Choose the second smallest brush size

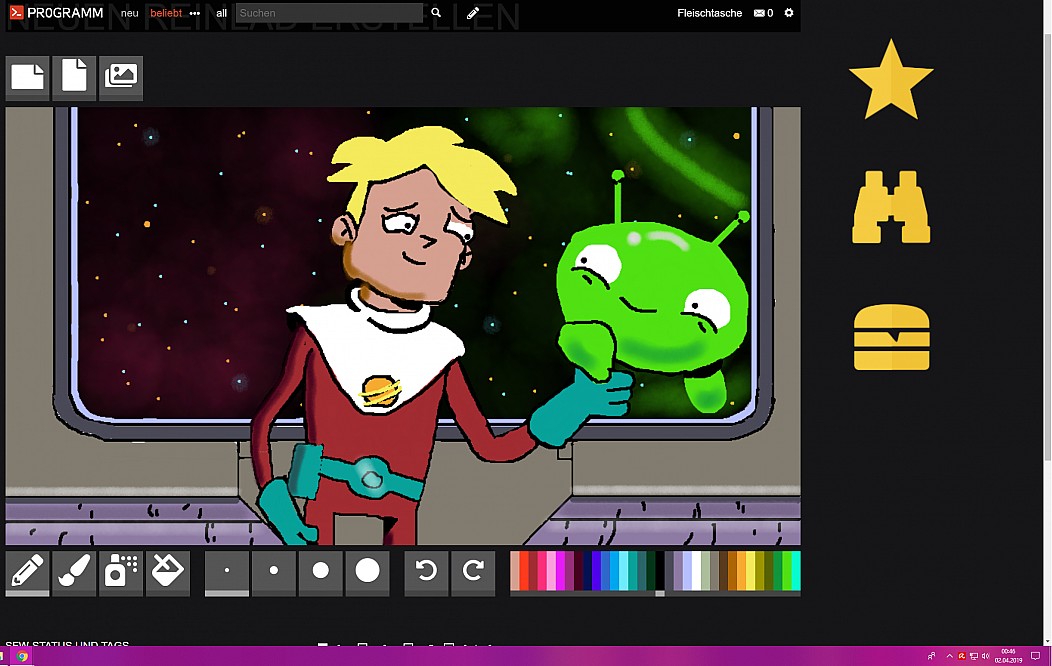[x=274, y=572]
